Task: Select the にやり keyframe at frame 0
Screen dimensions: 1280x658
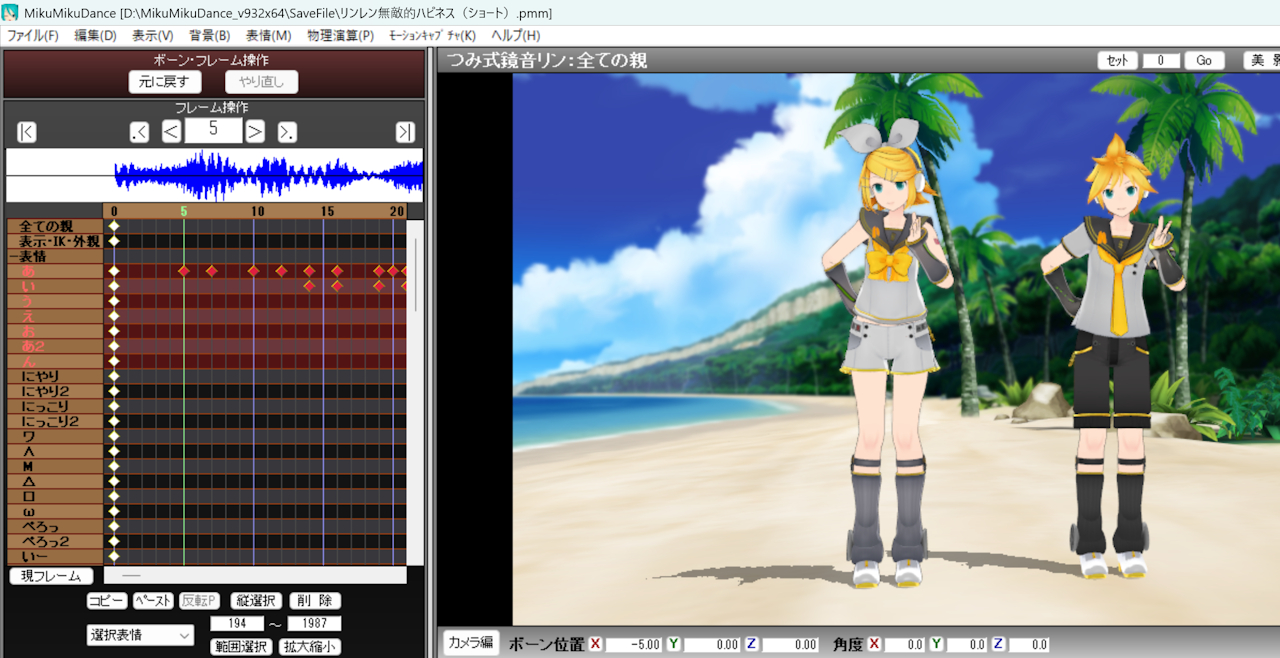Action: tap(114, 376)
